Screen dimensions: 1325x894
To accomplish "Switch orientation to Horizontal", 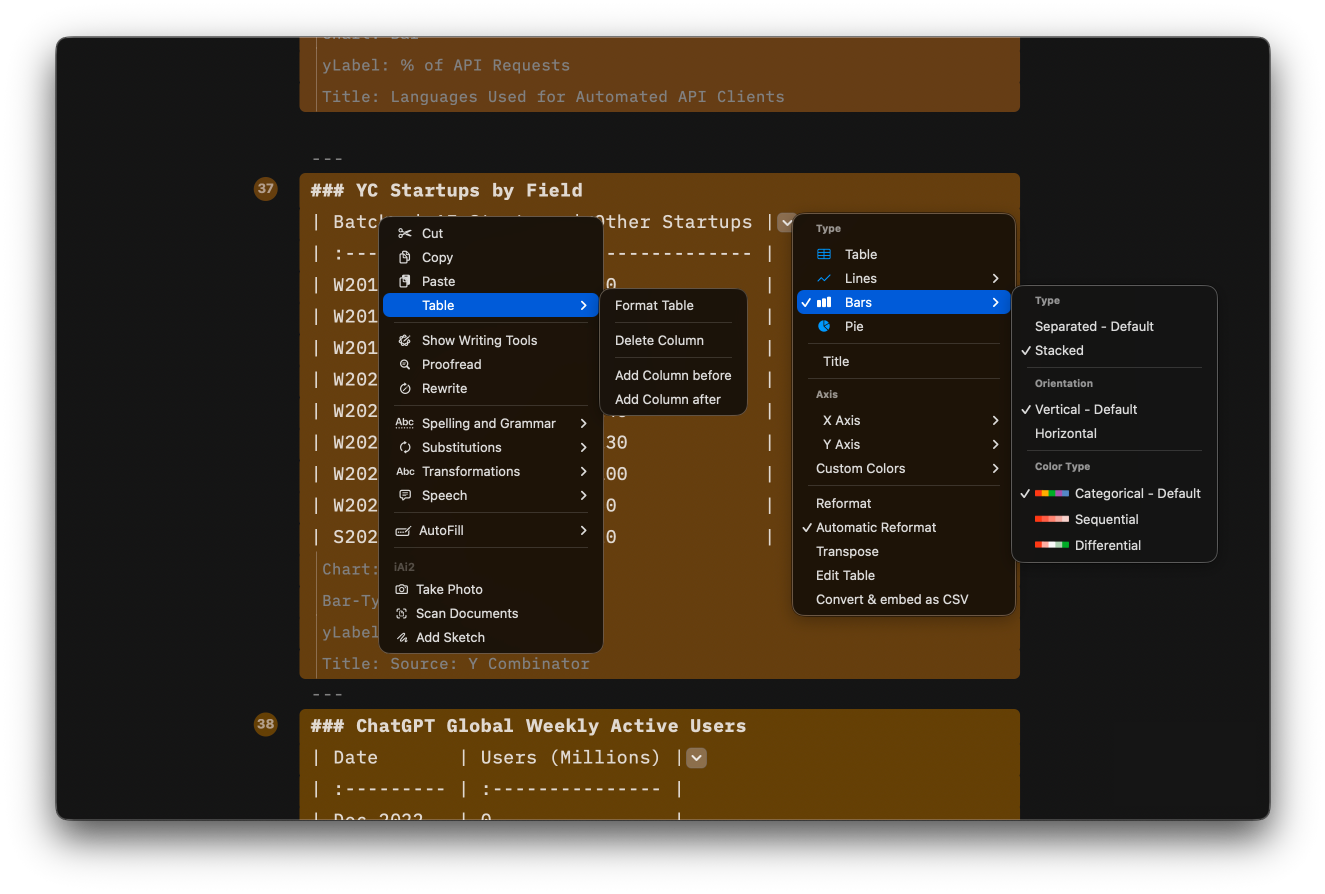I will (x=1065, y=433).
